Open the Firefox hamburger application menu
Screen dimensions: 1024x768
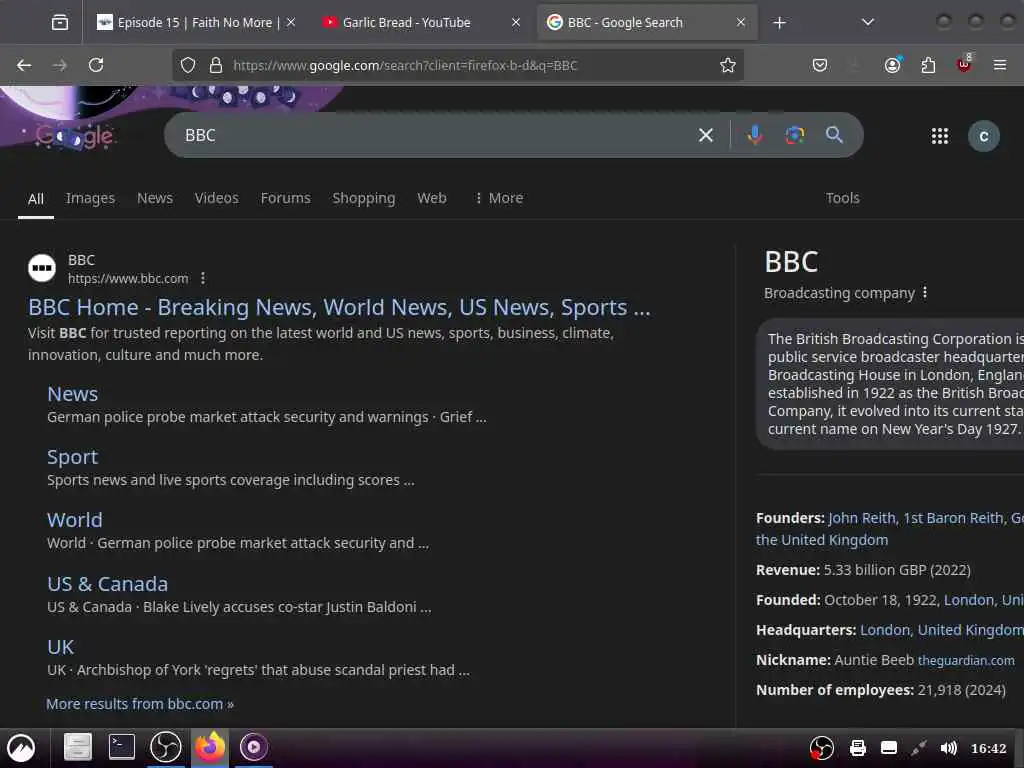(1000, 65)
